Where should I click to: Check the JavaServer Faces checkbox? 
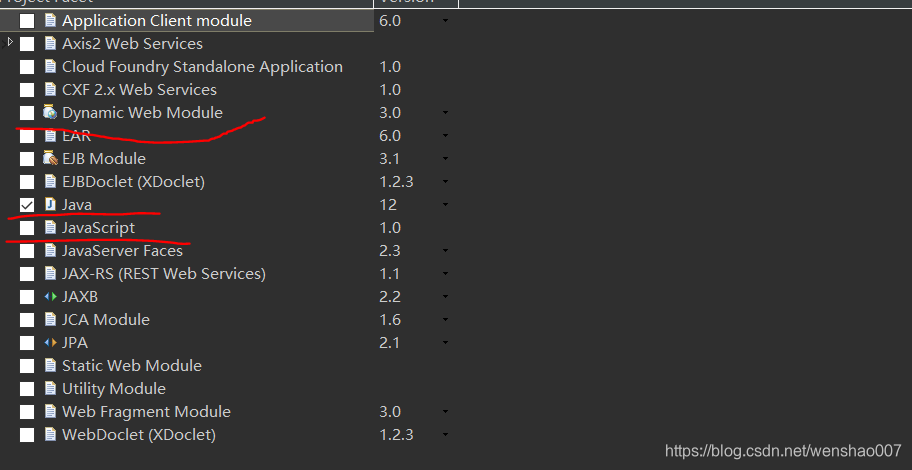[x=27, y=251]
